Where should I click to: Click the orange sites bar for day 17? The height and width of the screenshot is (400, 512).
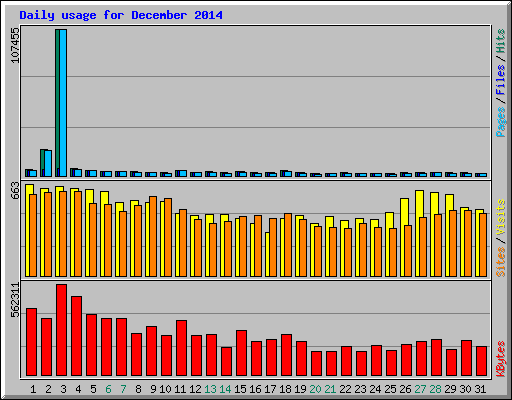[x=273, y=247]
